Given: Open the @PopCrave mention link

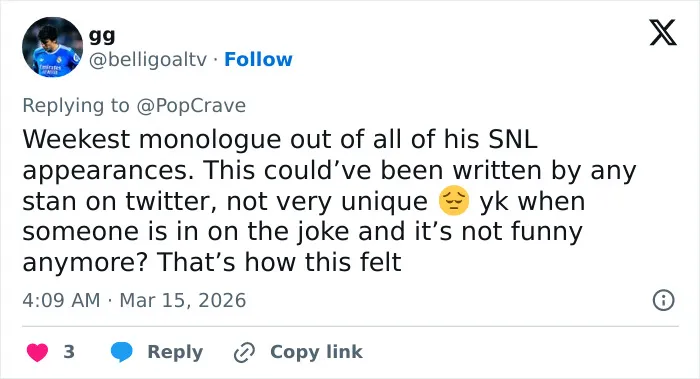Looking at the screenshot, I should click(x=191, y=106).
